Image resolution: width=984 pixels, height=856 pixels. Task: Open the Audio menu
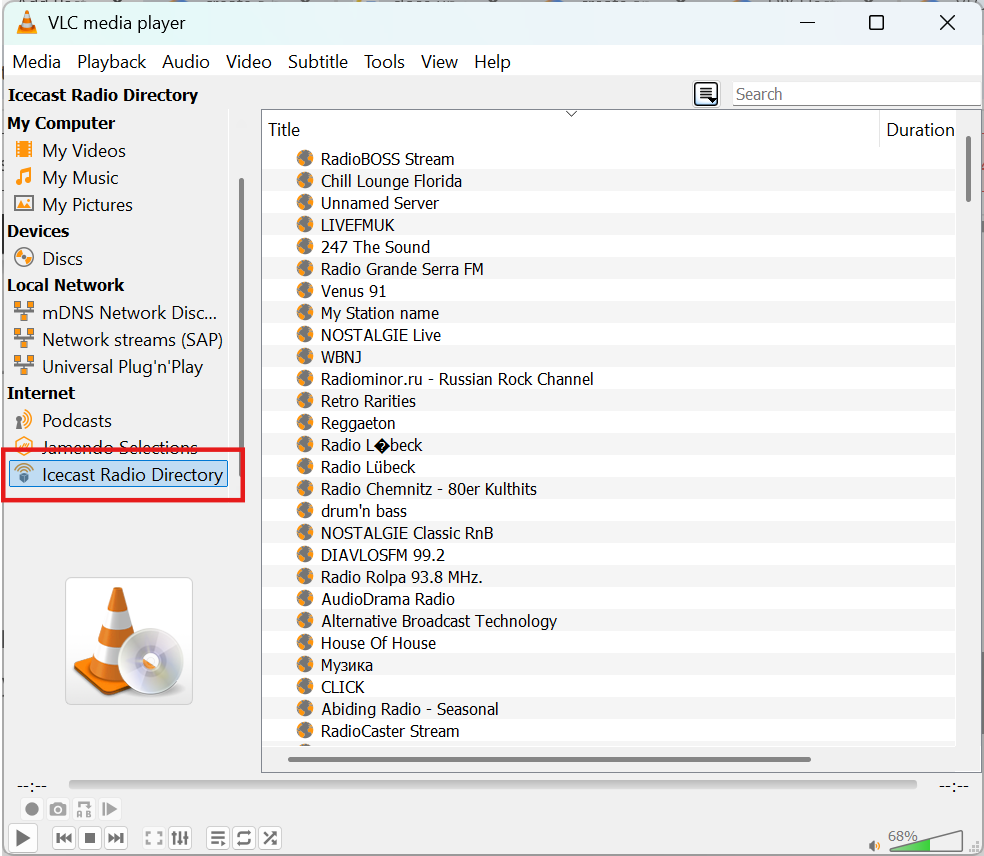(x=186, y=62)
